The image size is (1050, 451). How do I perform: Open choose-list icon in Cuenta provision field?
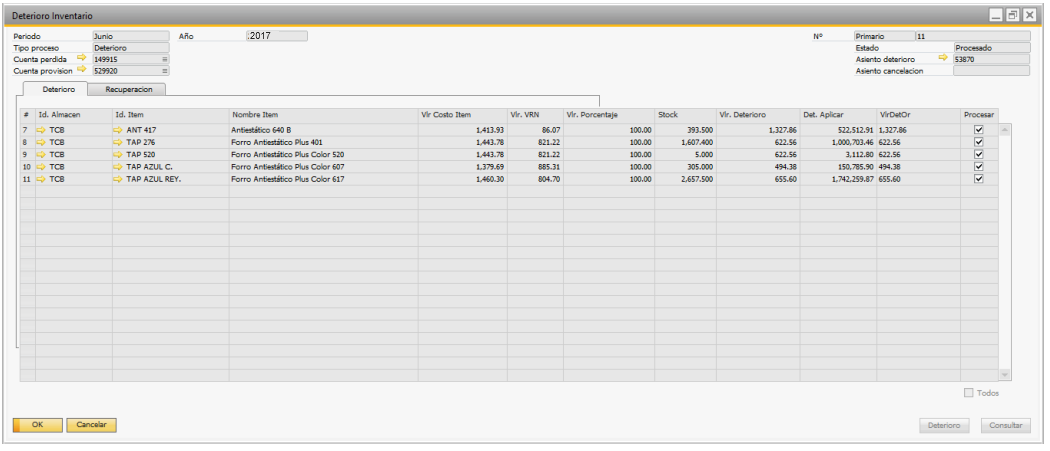(x=165, y=72)
